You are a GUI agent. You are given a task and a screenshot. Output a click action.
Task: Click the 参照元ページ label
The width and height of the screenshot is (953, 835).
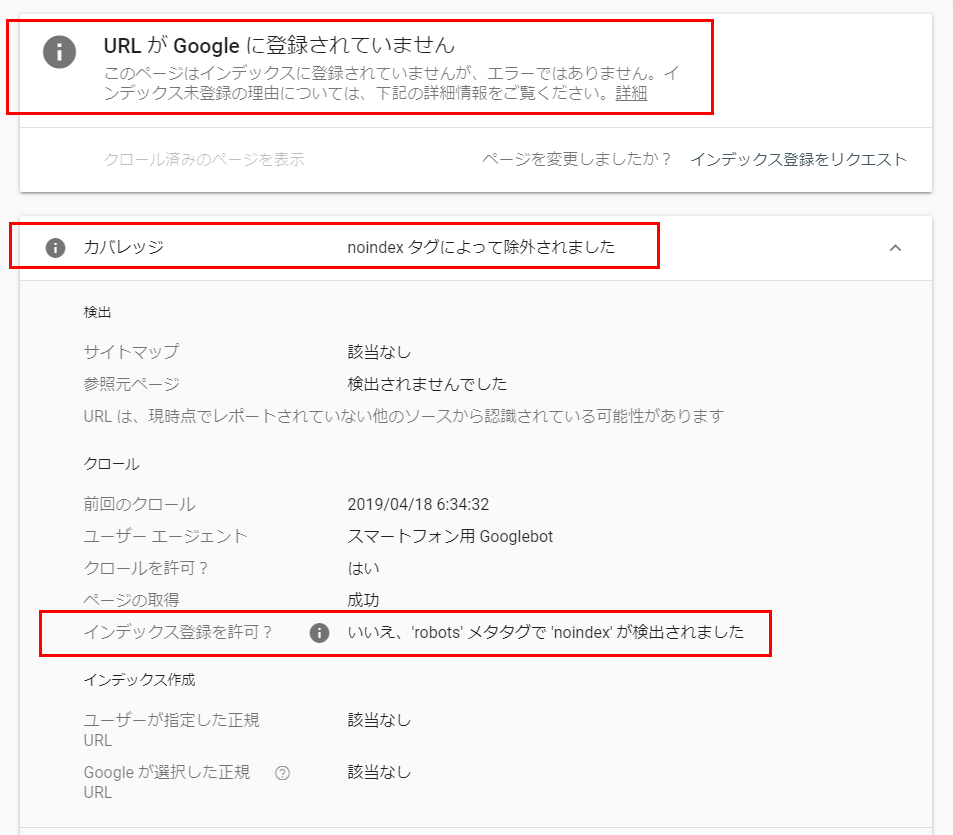pos(131,384)
